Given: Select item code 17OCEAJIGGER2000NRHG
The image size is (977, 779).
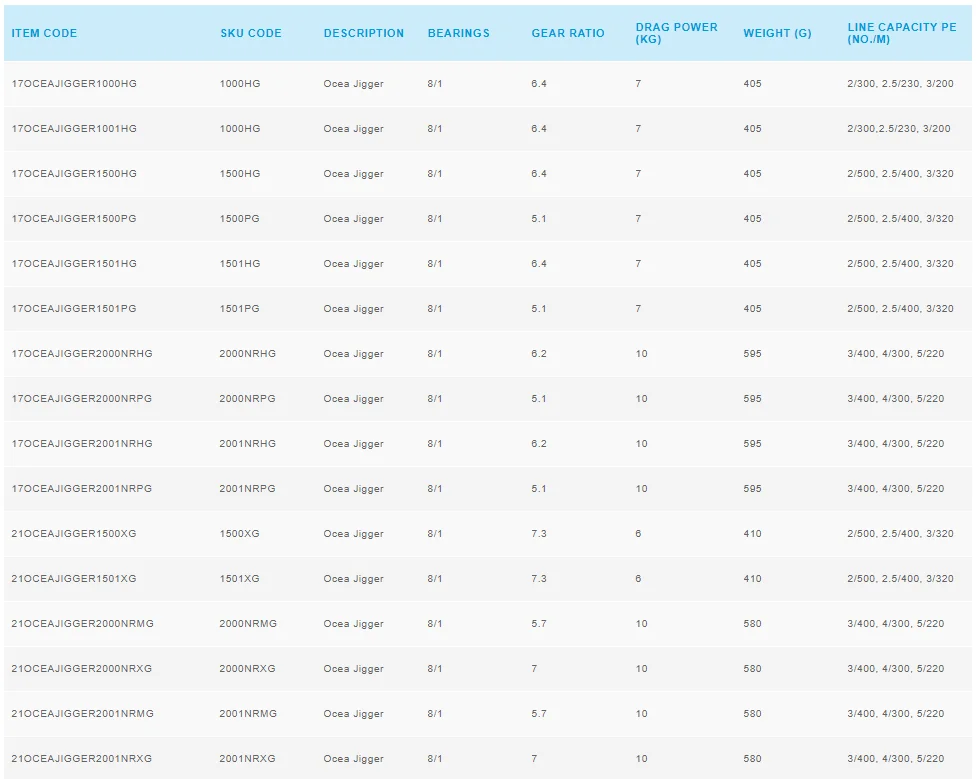Looking at the screenshot, I should (82, 353).
